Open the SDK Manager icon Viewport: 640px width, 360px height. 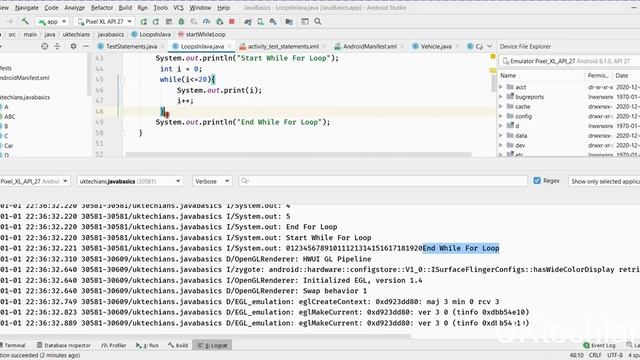(x=273, y=21)
